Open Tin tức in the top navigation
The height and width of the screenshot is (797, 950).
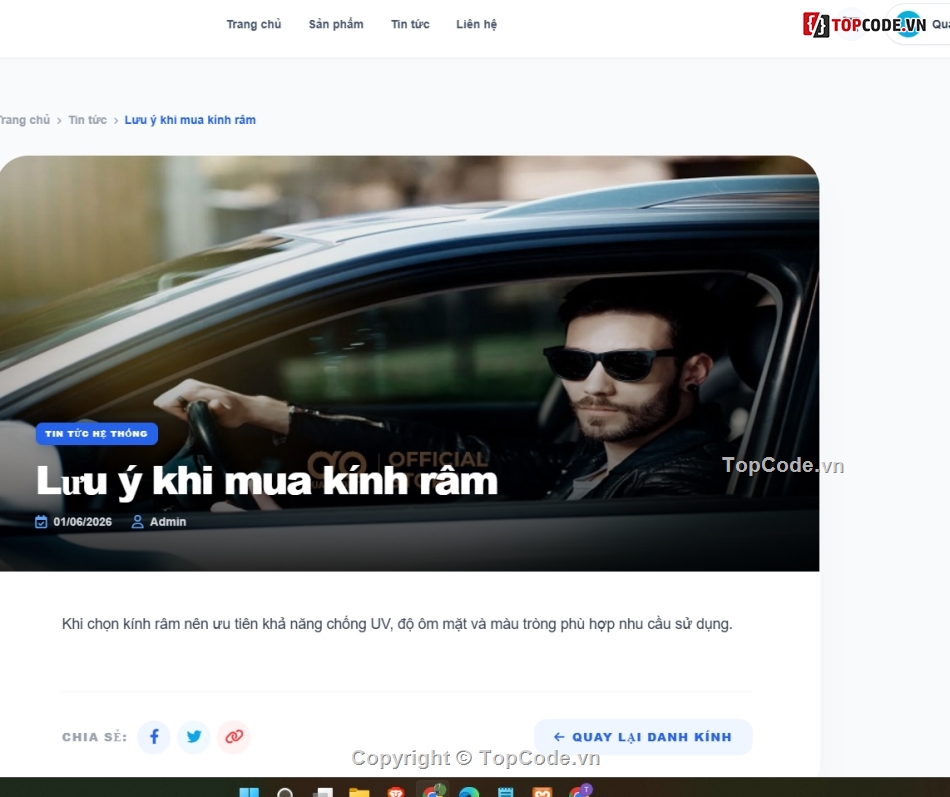(x=410, y=24)
